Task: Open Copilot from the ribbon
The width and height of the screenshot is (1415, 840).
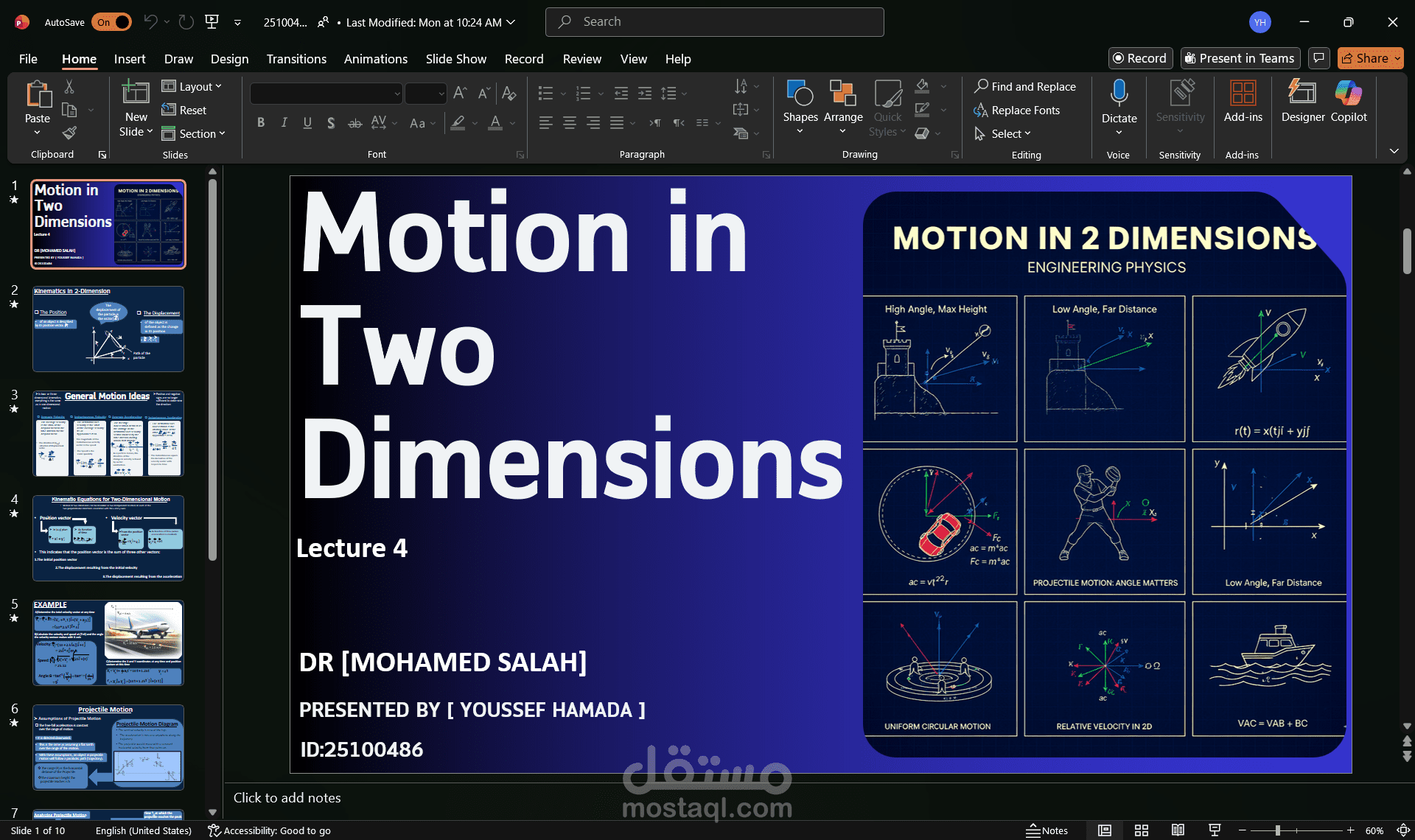Action: pyautogui.click(x=1348, y=100)
